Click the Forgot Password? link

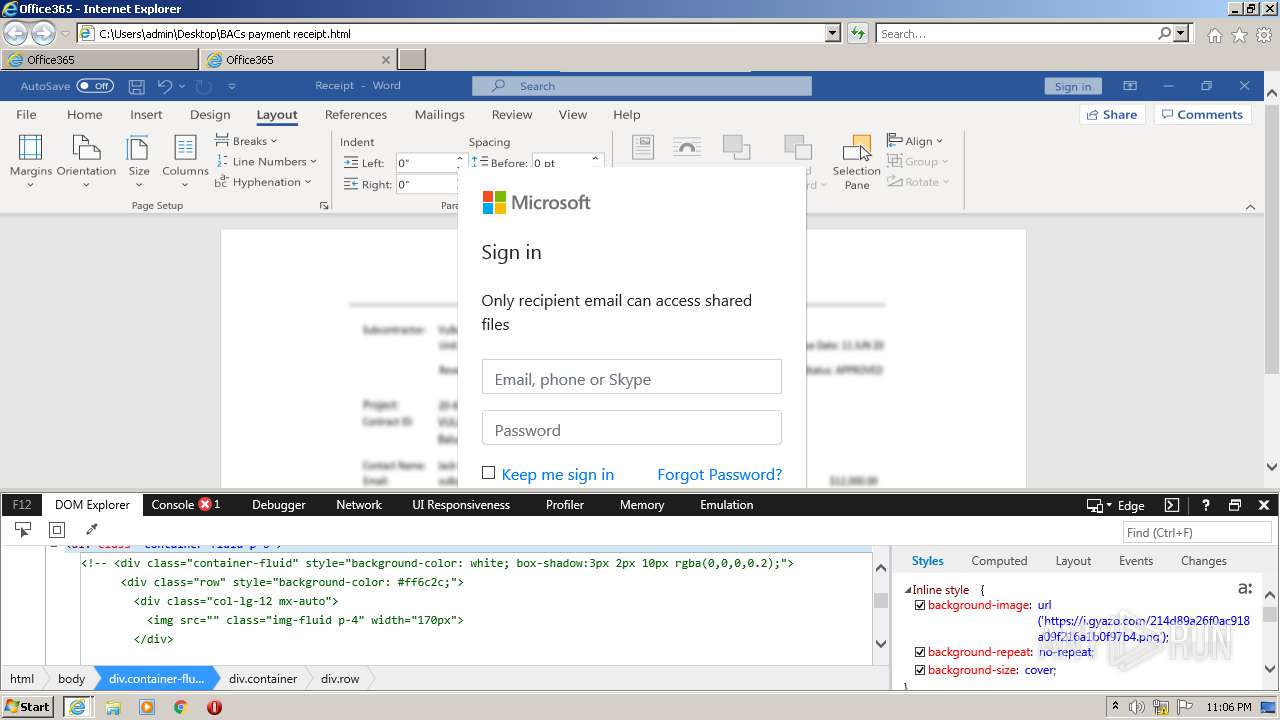(720, 474)
